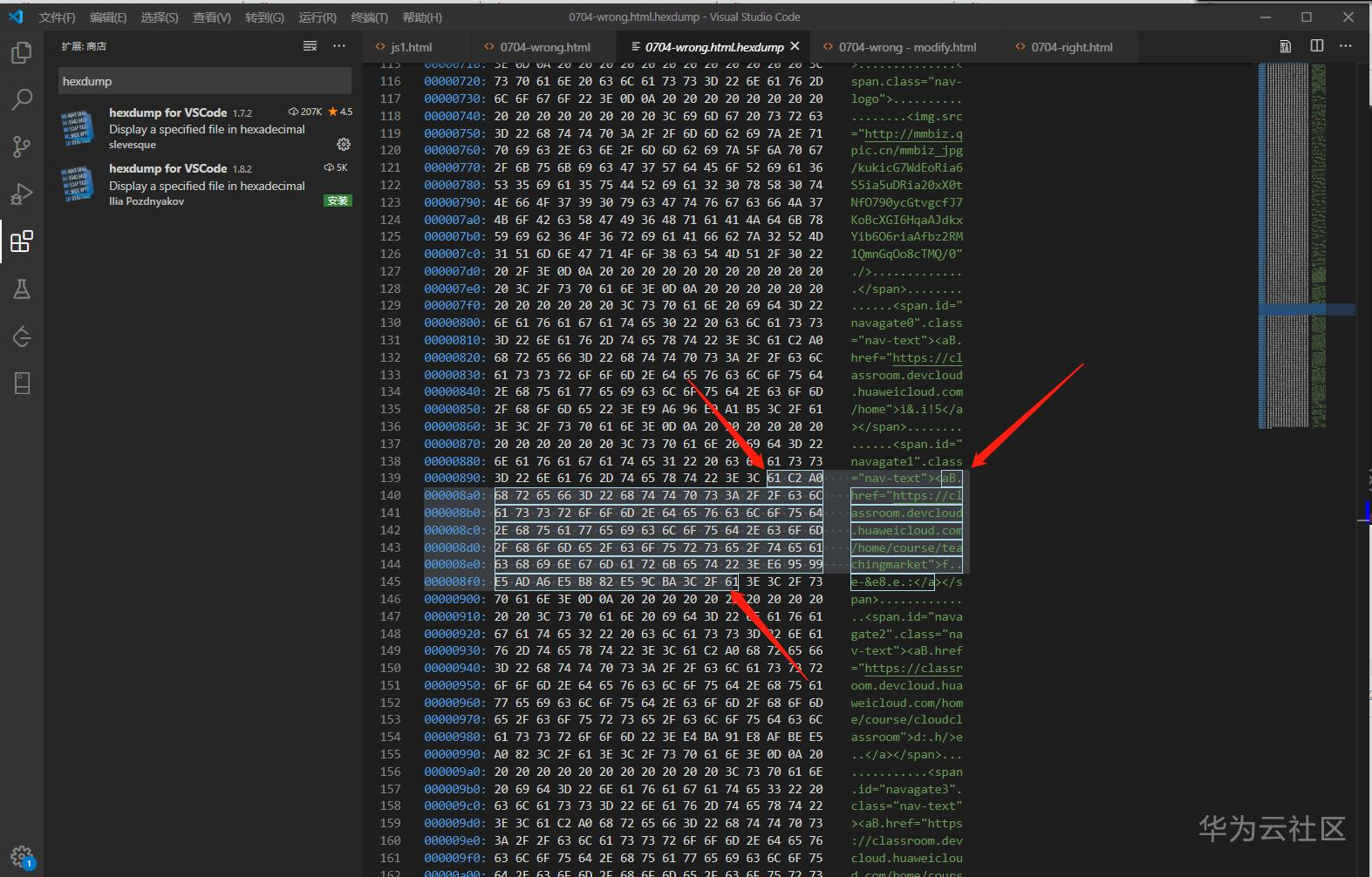1372x877 pixels.
Task: Open the hexdump for VSCode 1.8.2 title
Action: (x=167, y=168)
